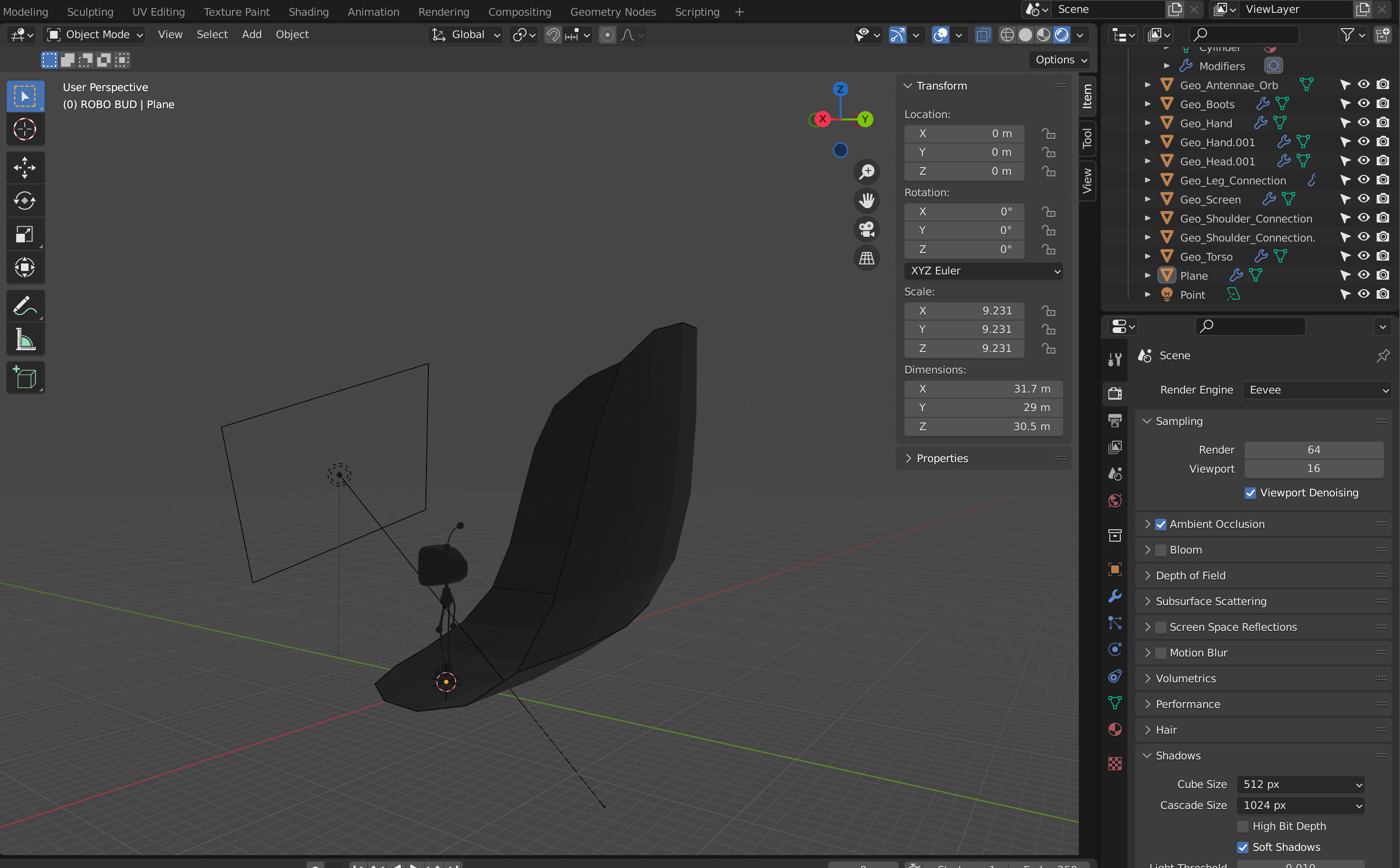Screen dimensions: 1400x868
Task: Open Cascade Size dropdown
Action: 1301,806
